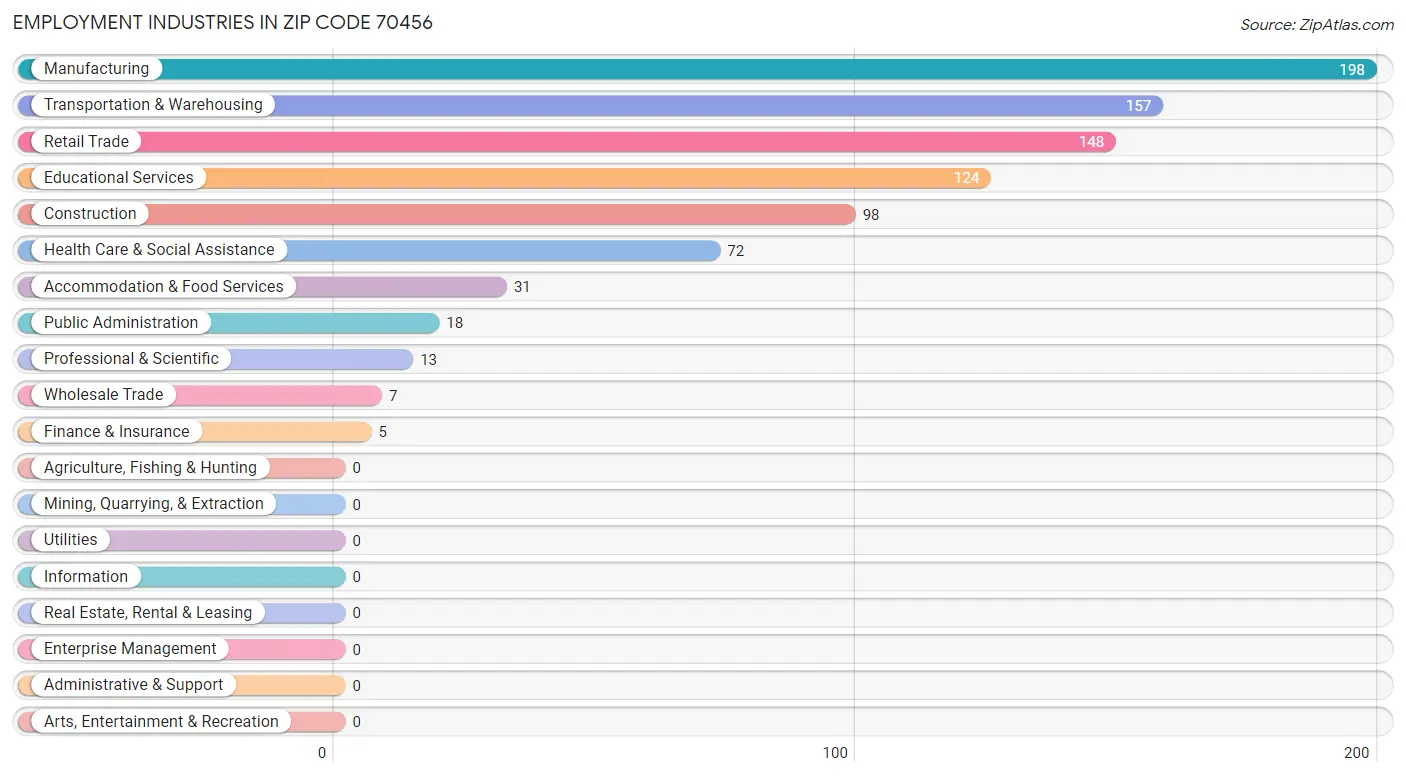Click the Enterprise Management label
Image resolution: width=1406 pixels, height=776 pixels.
coord(130,649)
